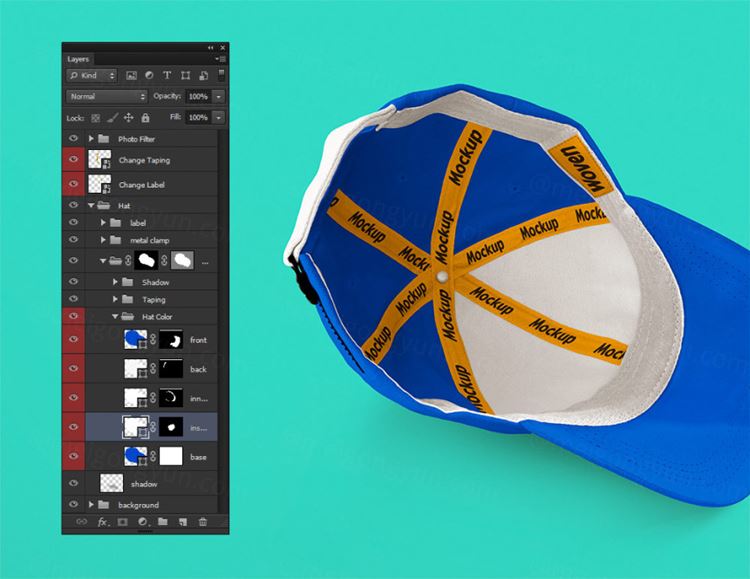Collapse the Hat Color group
750x579 pixels.
tap(115, 316)
